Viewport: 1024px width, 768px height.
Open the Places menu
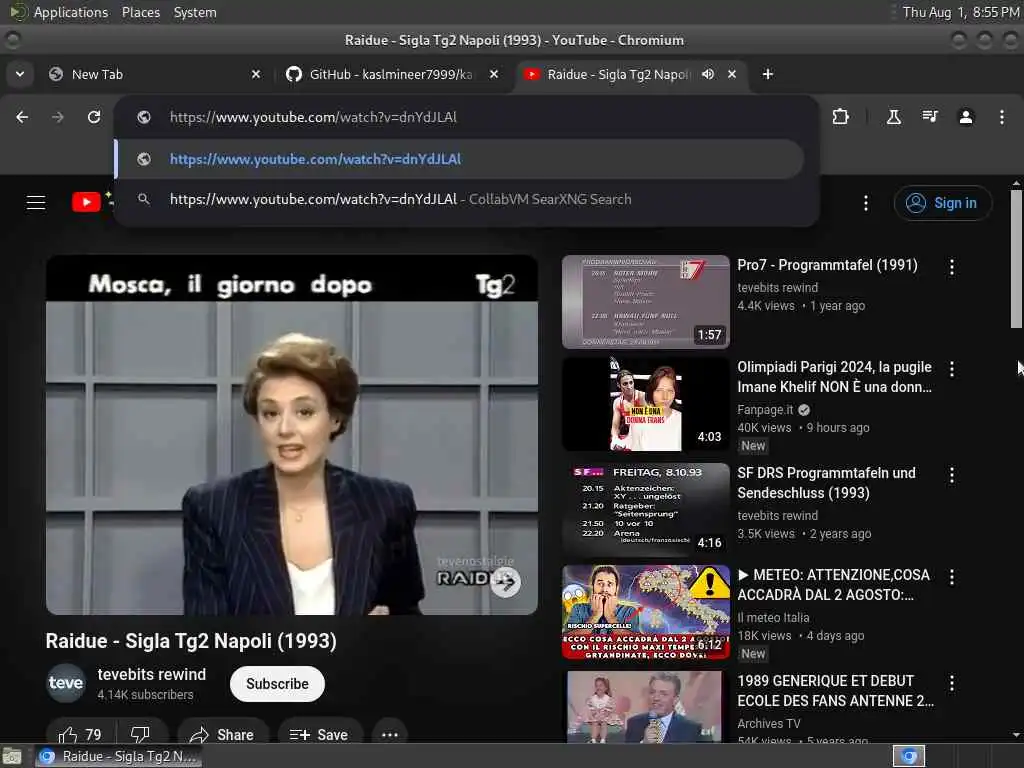(140, 12)
